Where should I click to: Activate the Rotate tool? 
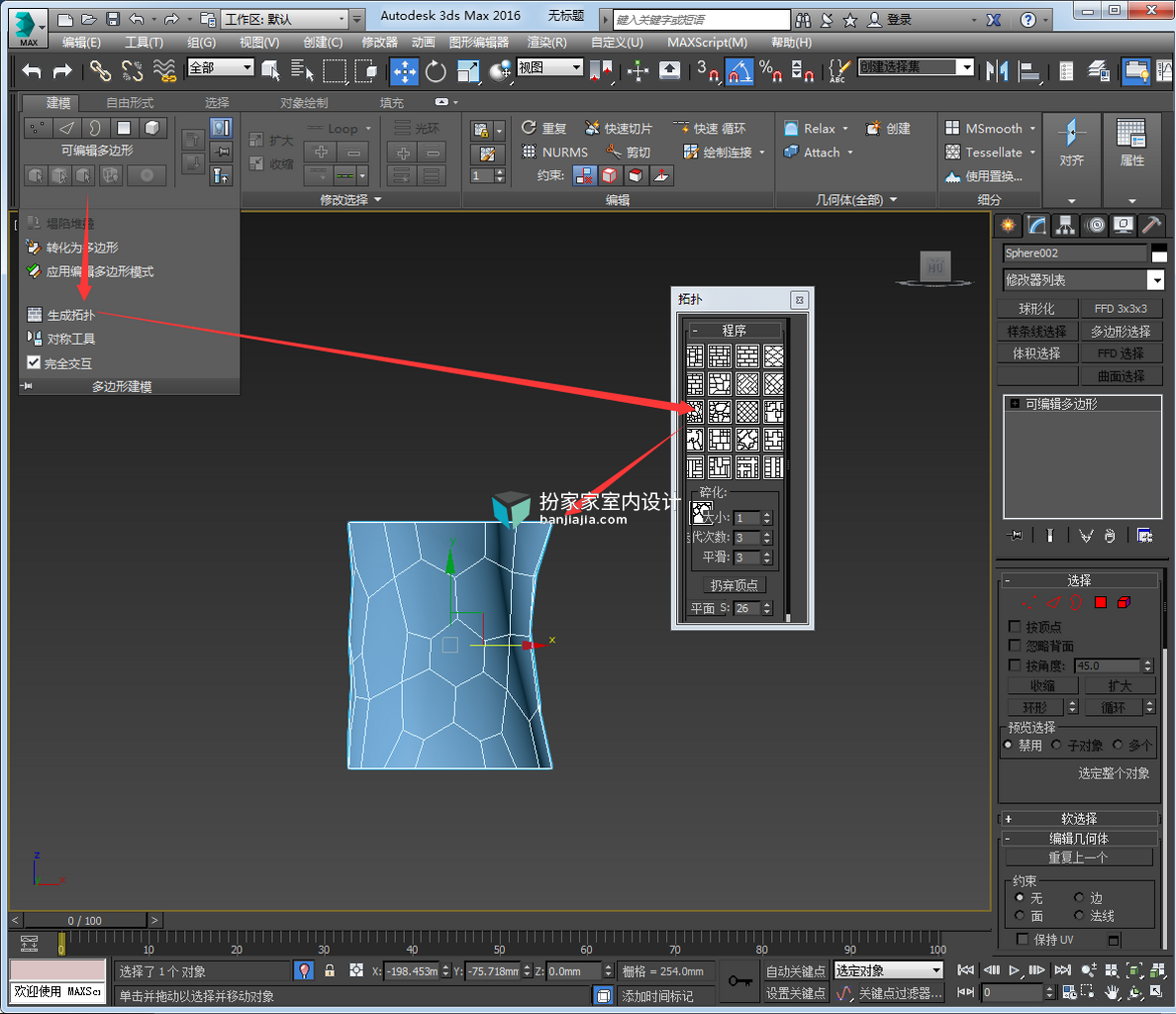(x=436, y=71)
